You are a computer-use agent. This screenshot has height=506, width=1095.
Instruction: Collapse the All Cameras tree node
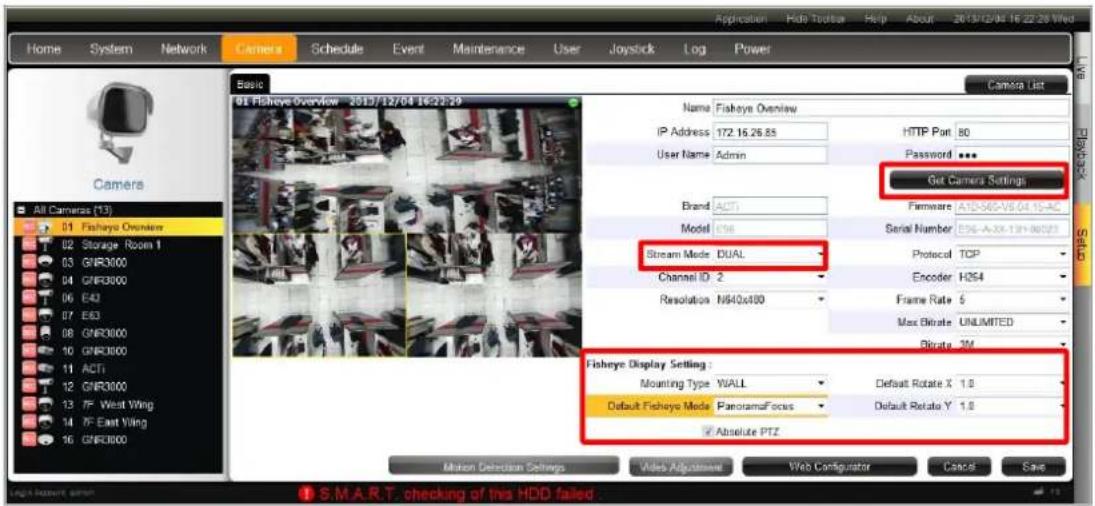pyautogui.click(x=21, y=210)
